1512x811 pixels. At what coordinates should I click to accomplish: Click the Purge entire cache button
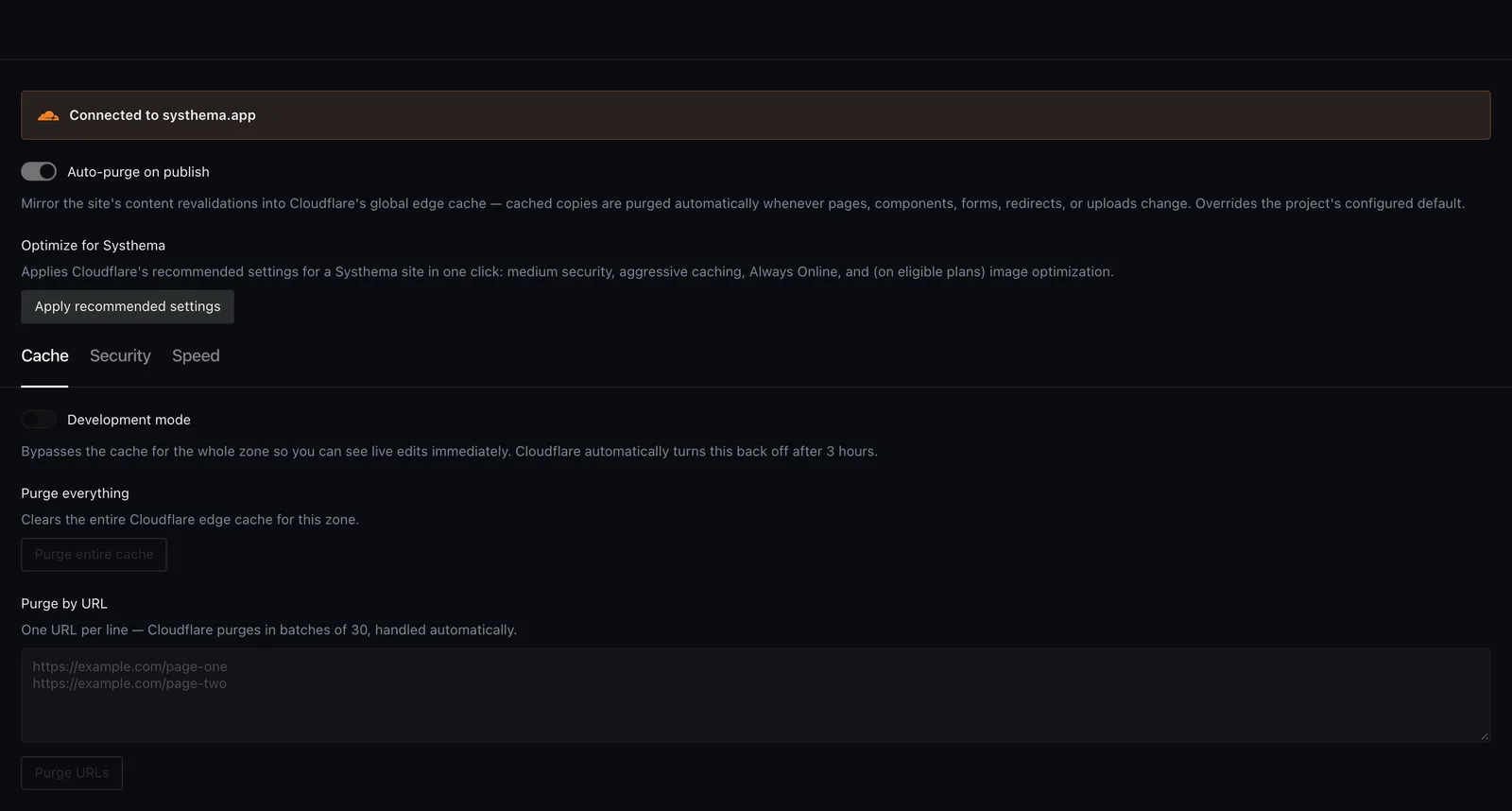(94, 555)
